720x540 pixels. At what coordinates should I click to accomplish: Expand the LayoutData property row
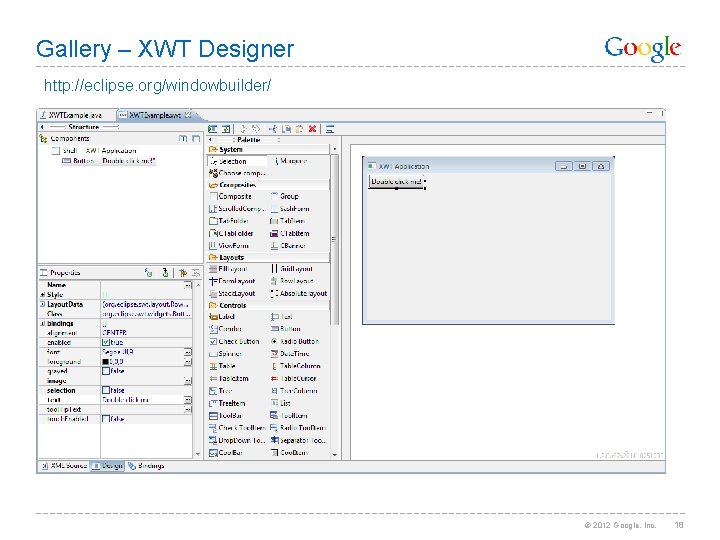tap(42, 304)
